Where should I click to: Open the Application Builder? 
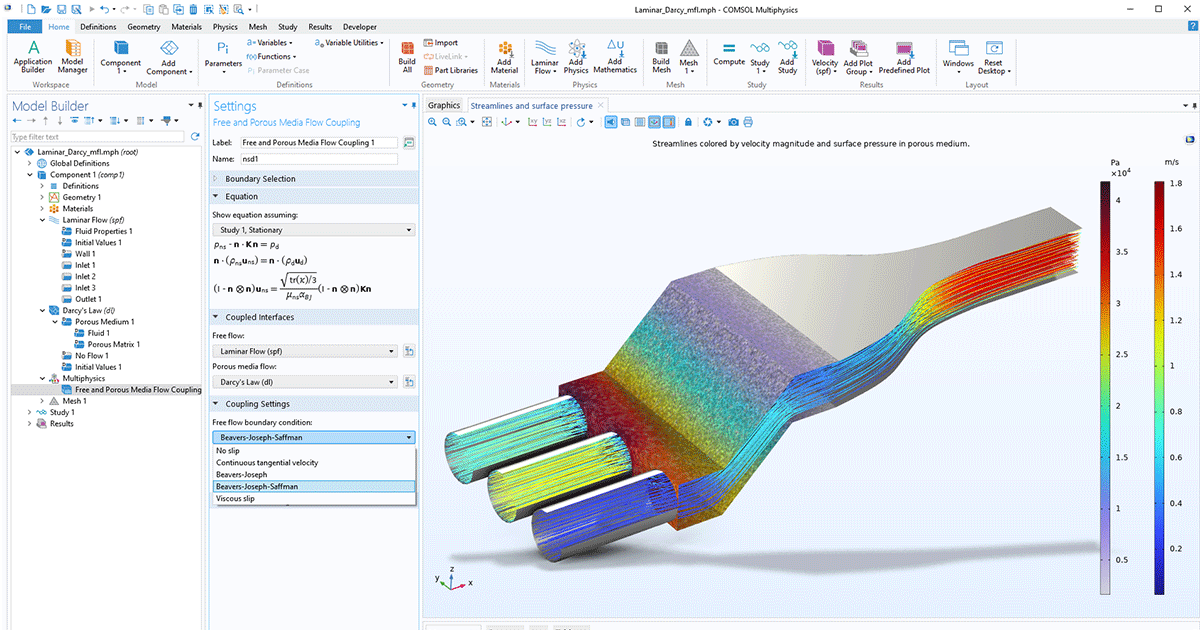click(x=33, y=56)
